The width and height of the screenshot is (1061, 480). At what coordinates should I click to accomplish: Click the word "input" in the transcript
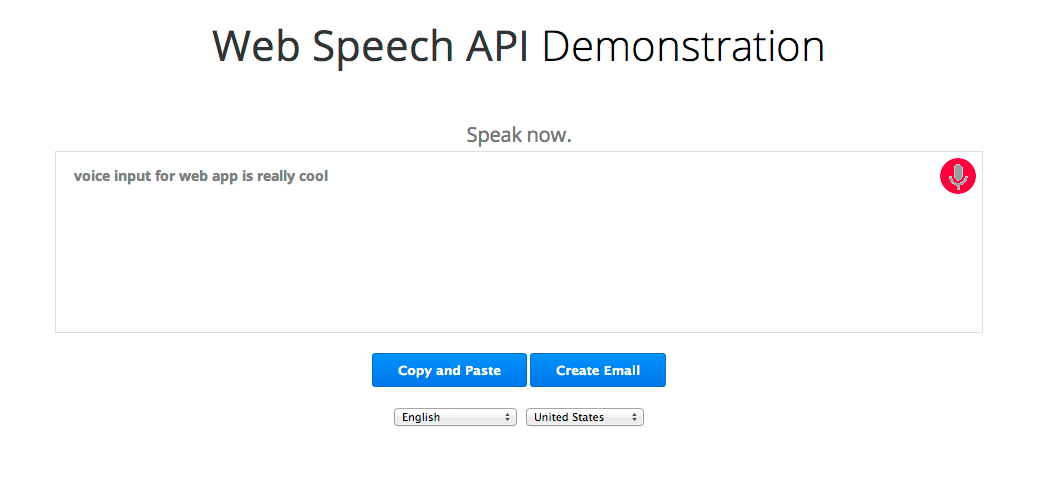(133, 177)
